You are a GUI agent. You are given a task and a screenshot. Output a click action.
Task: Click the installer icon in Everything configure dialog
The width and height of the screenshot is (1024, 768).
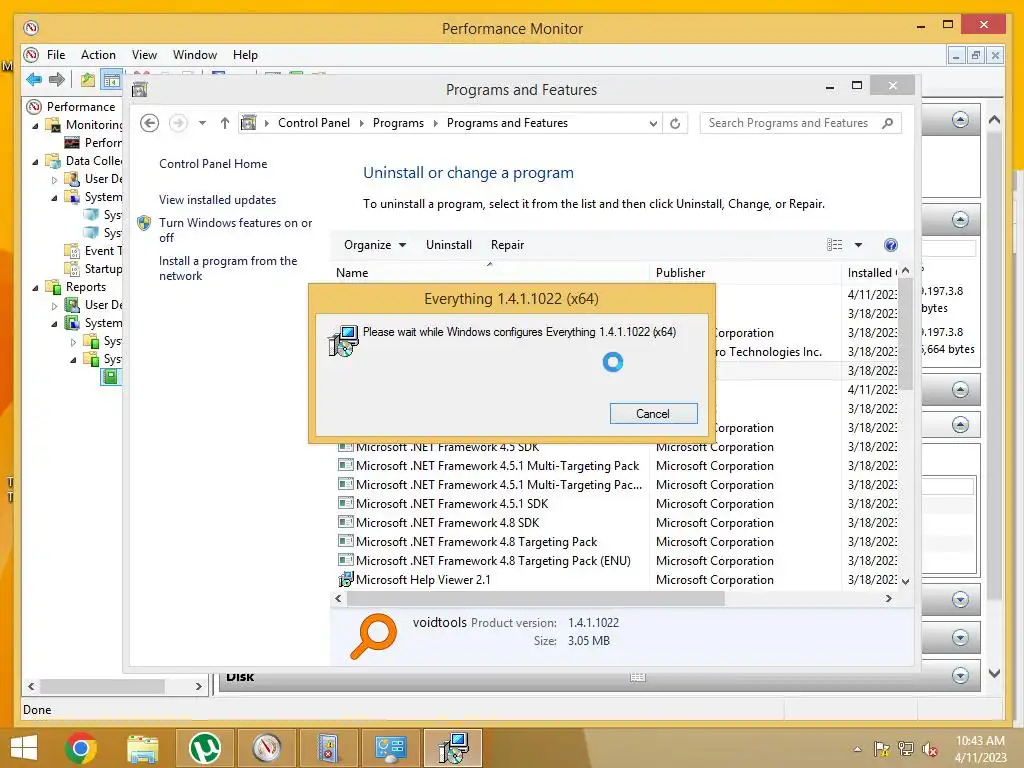tap(344, 341)
